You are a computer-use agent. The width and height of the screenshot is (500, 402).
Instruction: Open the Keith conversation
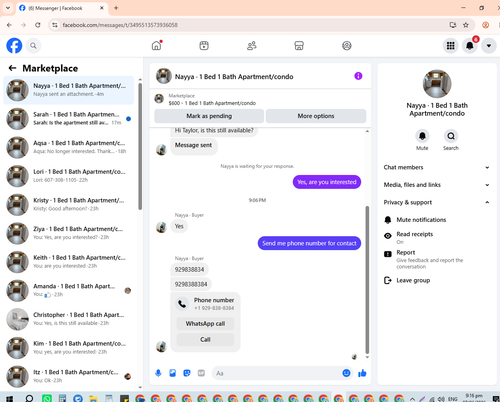coord(69,262)
